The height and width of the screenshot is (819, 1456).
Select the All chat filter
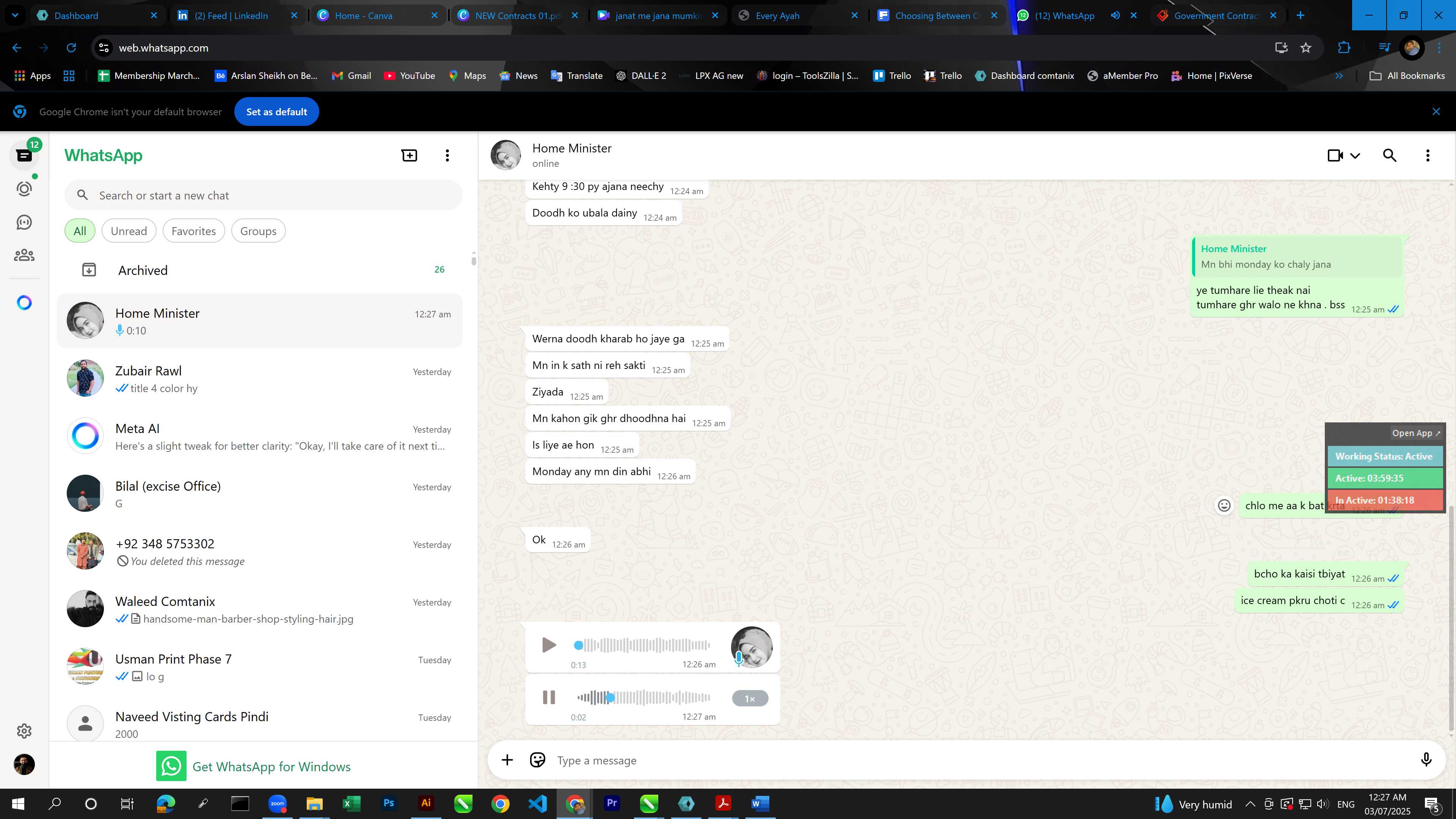click(80, 231)
